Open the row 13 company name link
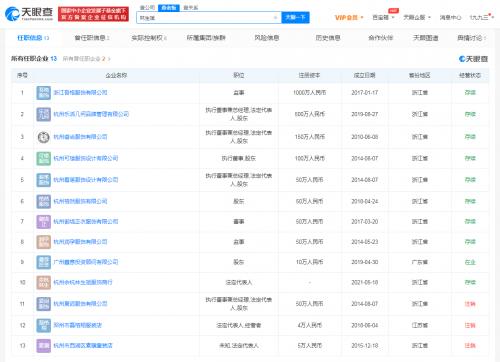 (83, 346)
